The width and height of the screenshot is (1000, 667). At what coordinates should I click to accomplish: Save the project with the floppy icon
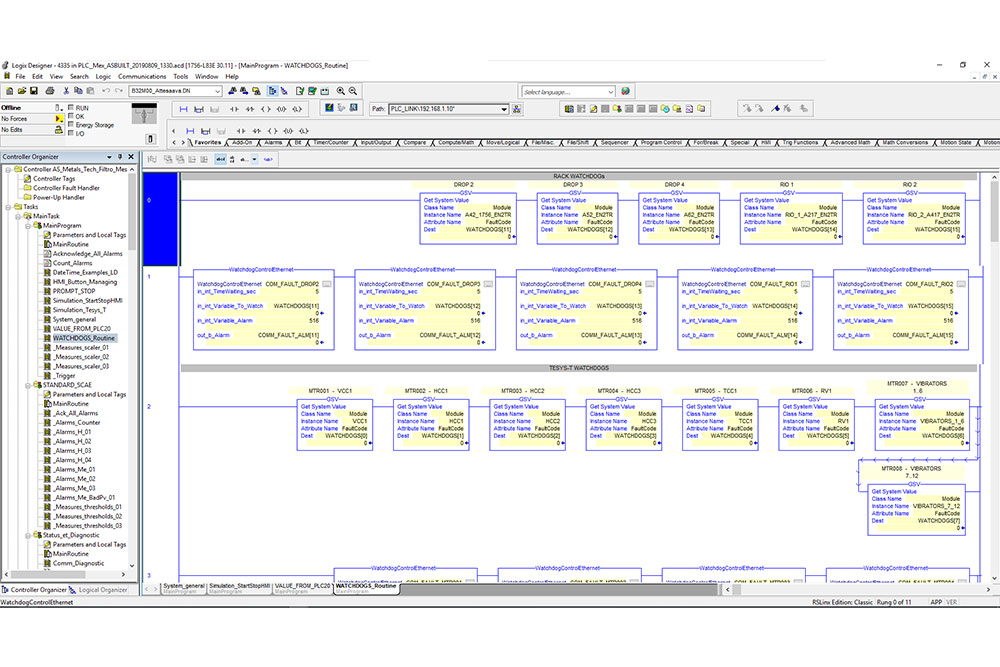pyautogui.click(x=34, y=91)
